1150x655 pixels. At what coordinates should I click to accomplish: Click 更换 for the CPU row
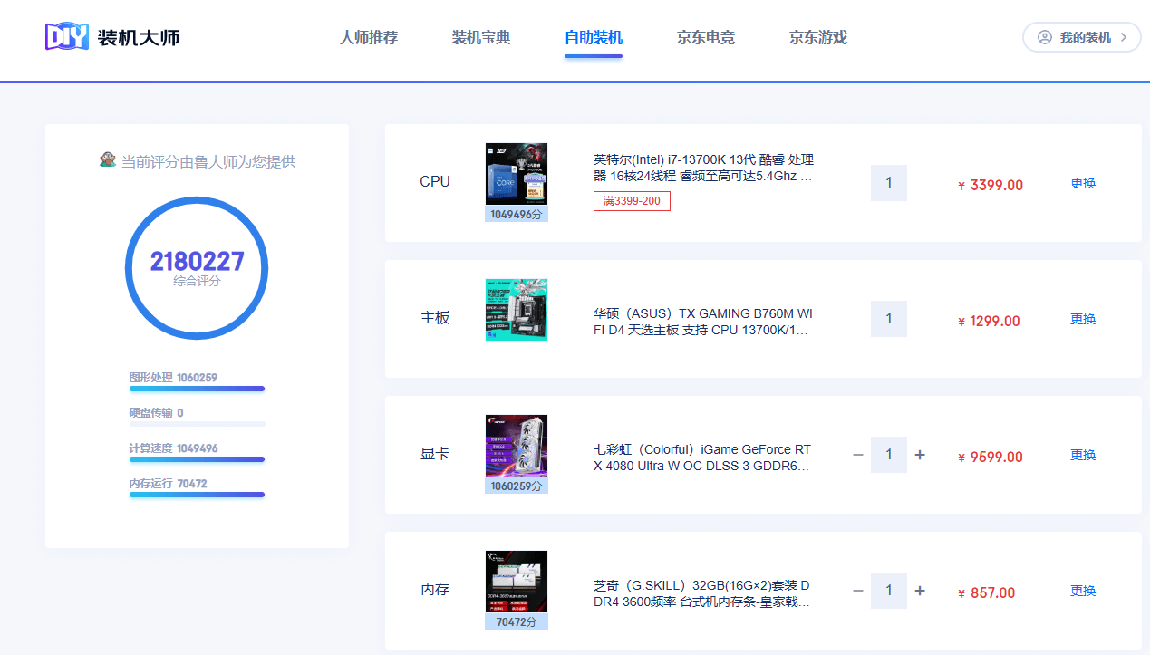coord(1083,183)
